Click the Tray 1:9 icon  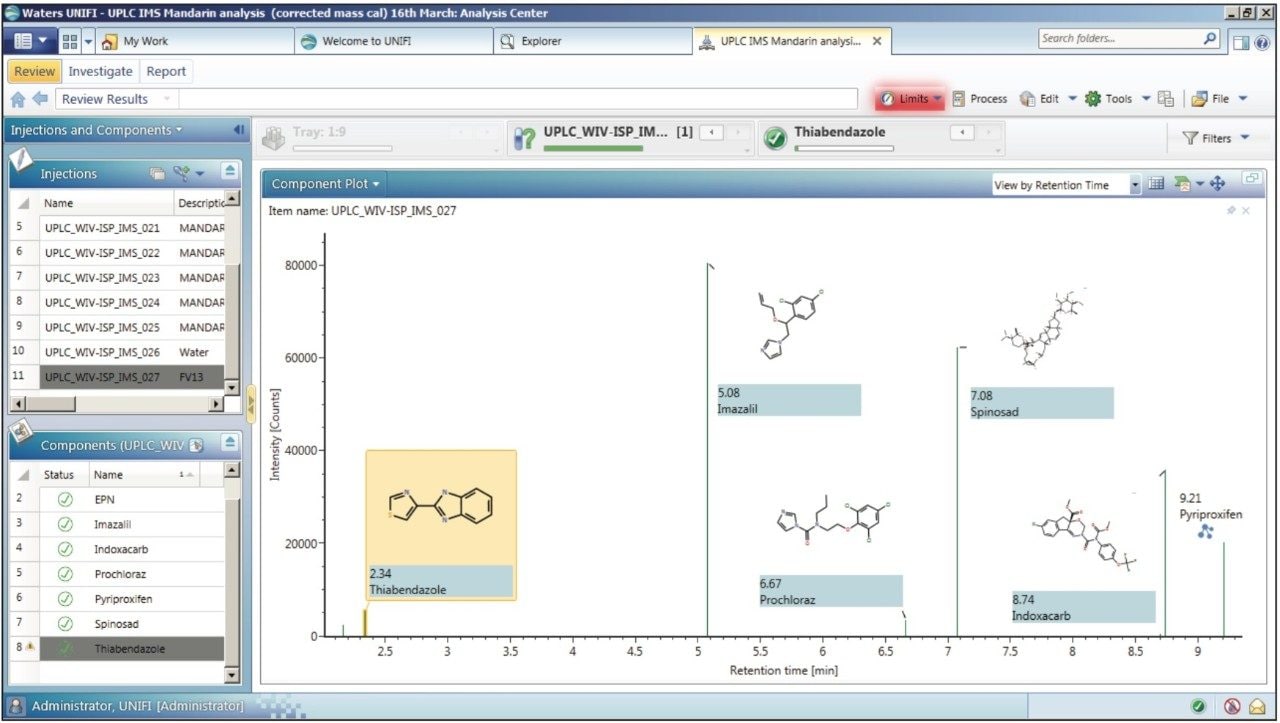coord(273,139)
